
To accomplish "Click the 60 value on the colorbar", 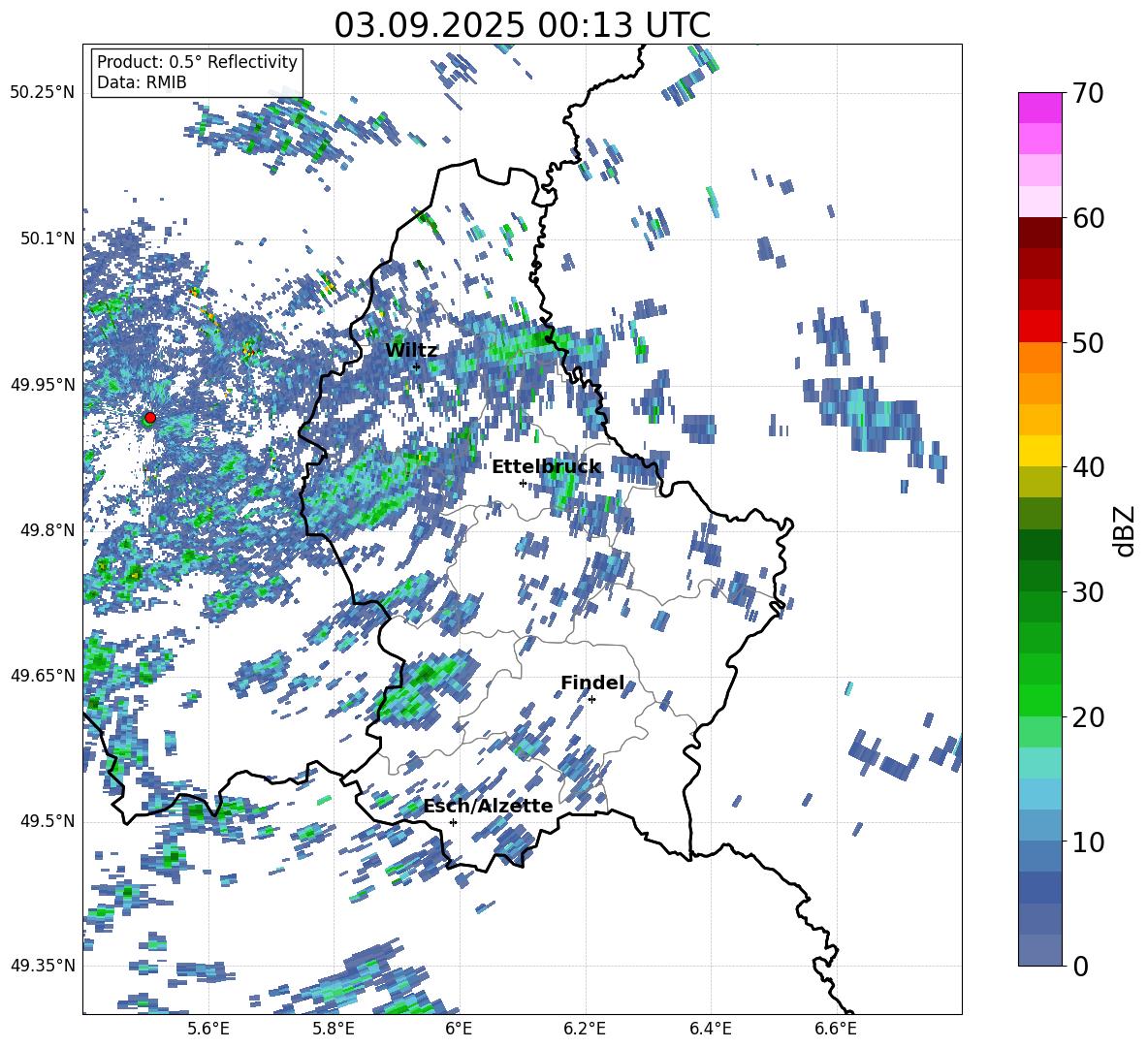I will (x=1088, y=218).
